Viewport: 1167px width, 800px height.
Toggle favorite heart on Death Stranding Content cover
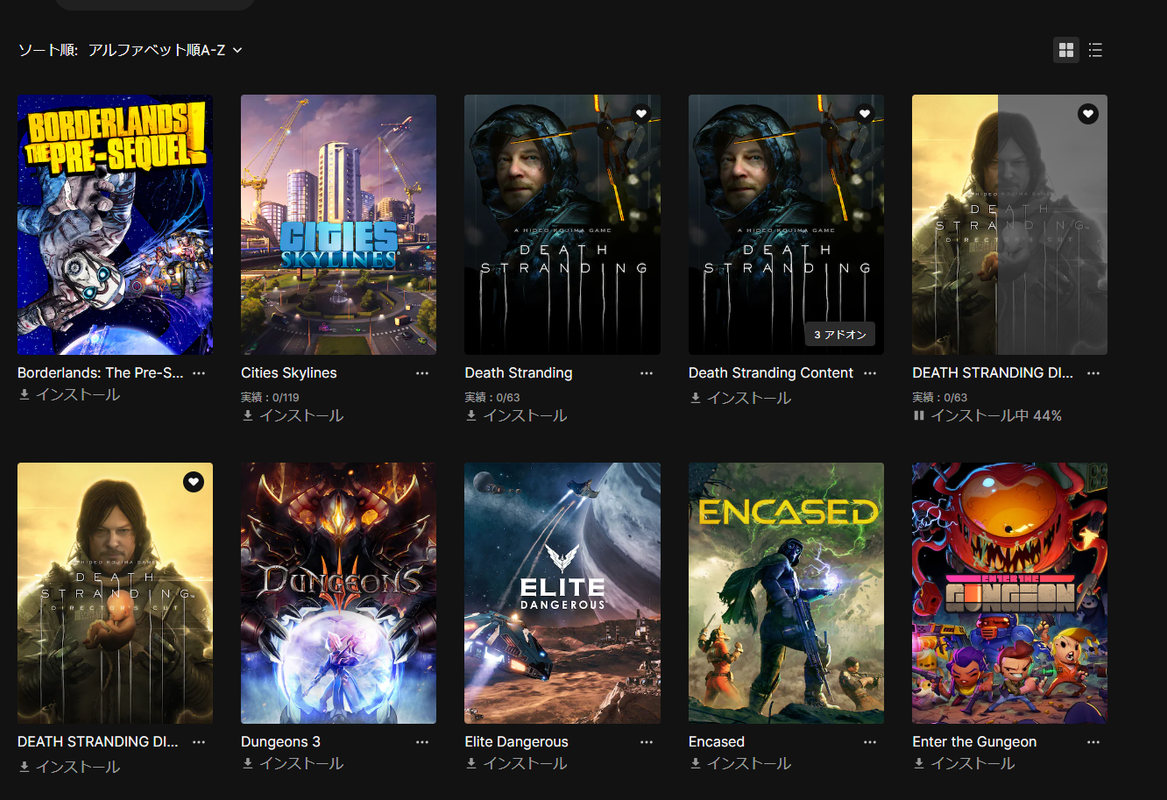864,113
